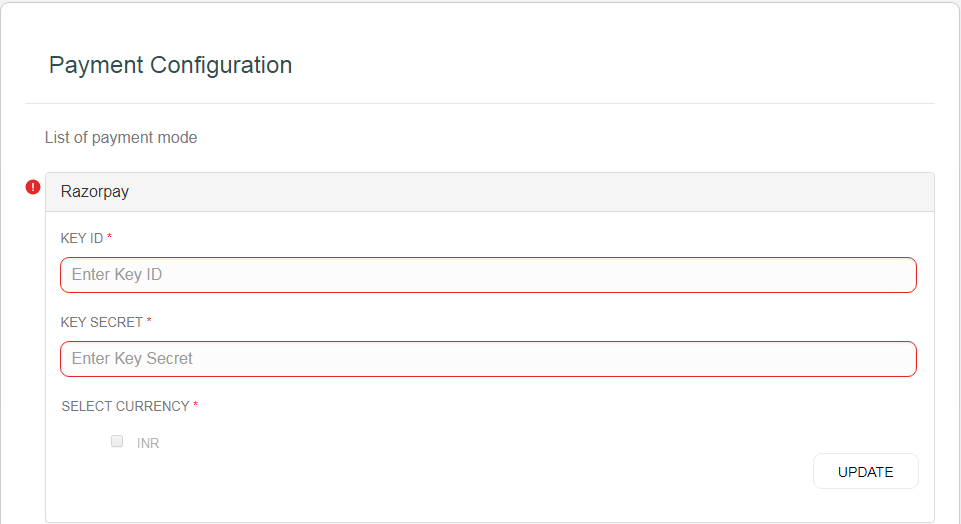Click the divider line under Payment Configuration
This screenshot has height=524, width=961.
point(480,103)
